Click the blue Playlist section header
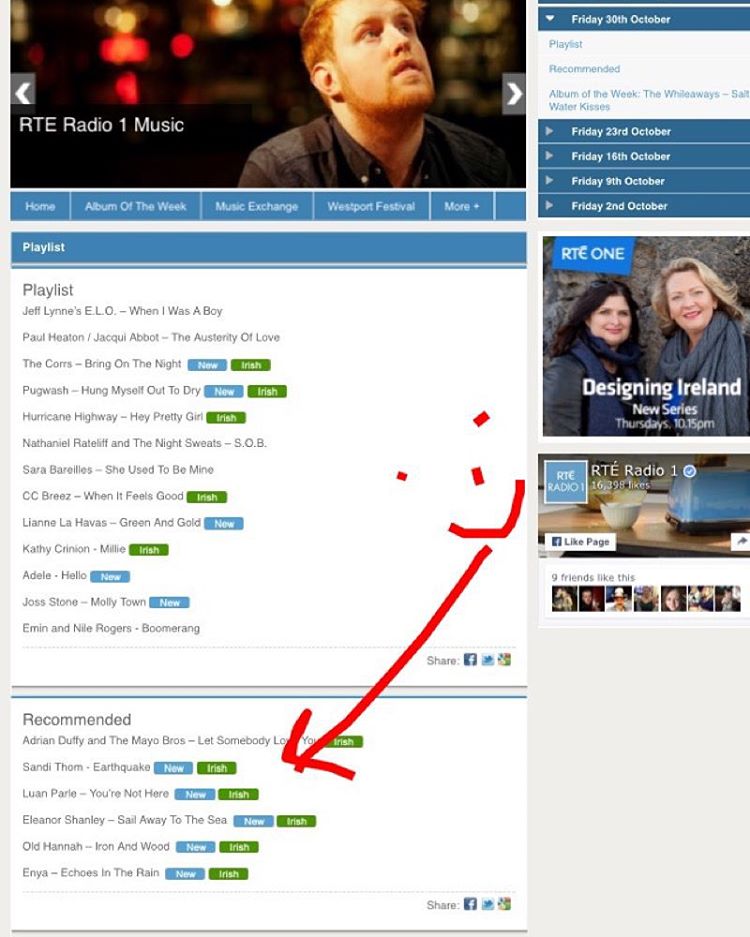 coord(268,247)
